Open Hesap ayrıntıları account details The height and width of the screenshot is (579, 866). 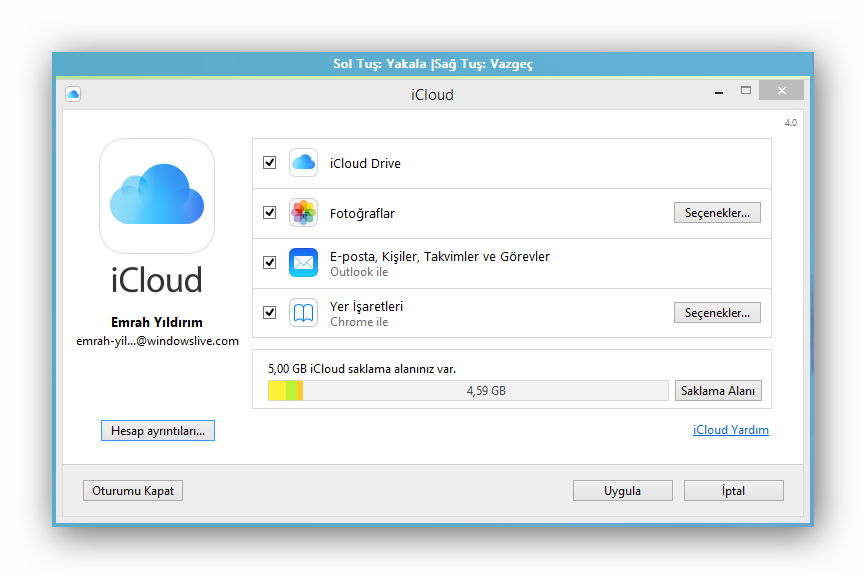pos(158,431)
